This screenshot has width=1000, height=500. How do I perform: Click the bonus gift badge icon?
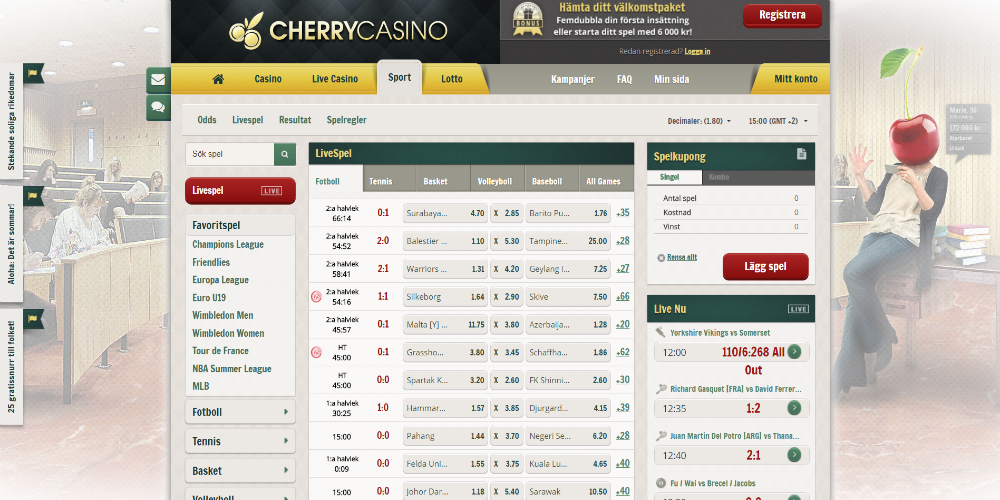click(527, 19)
